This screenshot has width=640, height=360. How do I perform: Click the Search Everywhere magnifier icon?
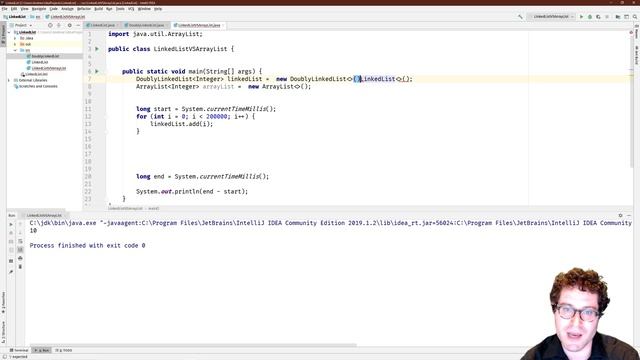pyautogui.click(x=635, y=17)
